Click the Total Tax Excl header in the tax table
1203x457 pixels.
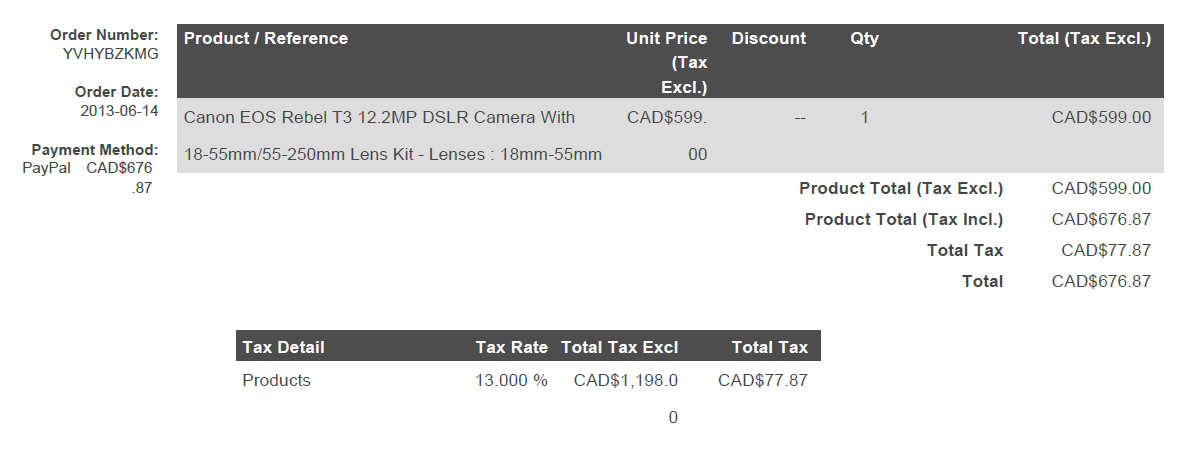pyautogui.click(x=620, y=348)
